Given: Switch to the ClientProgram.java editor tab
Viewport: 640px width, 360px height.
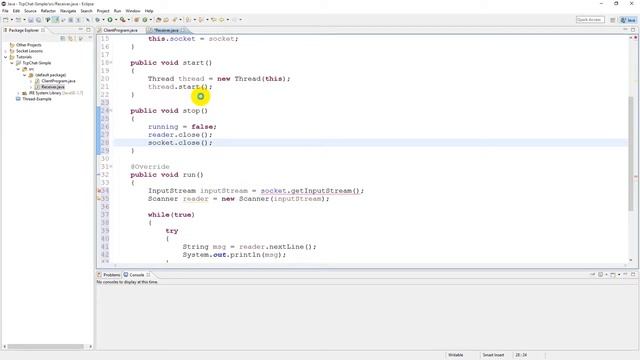Looking at the screenshot, I should [120, 30].
